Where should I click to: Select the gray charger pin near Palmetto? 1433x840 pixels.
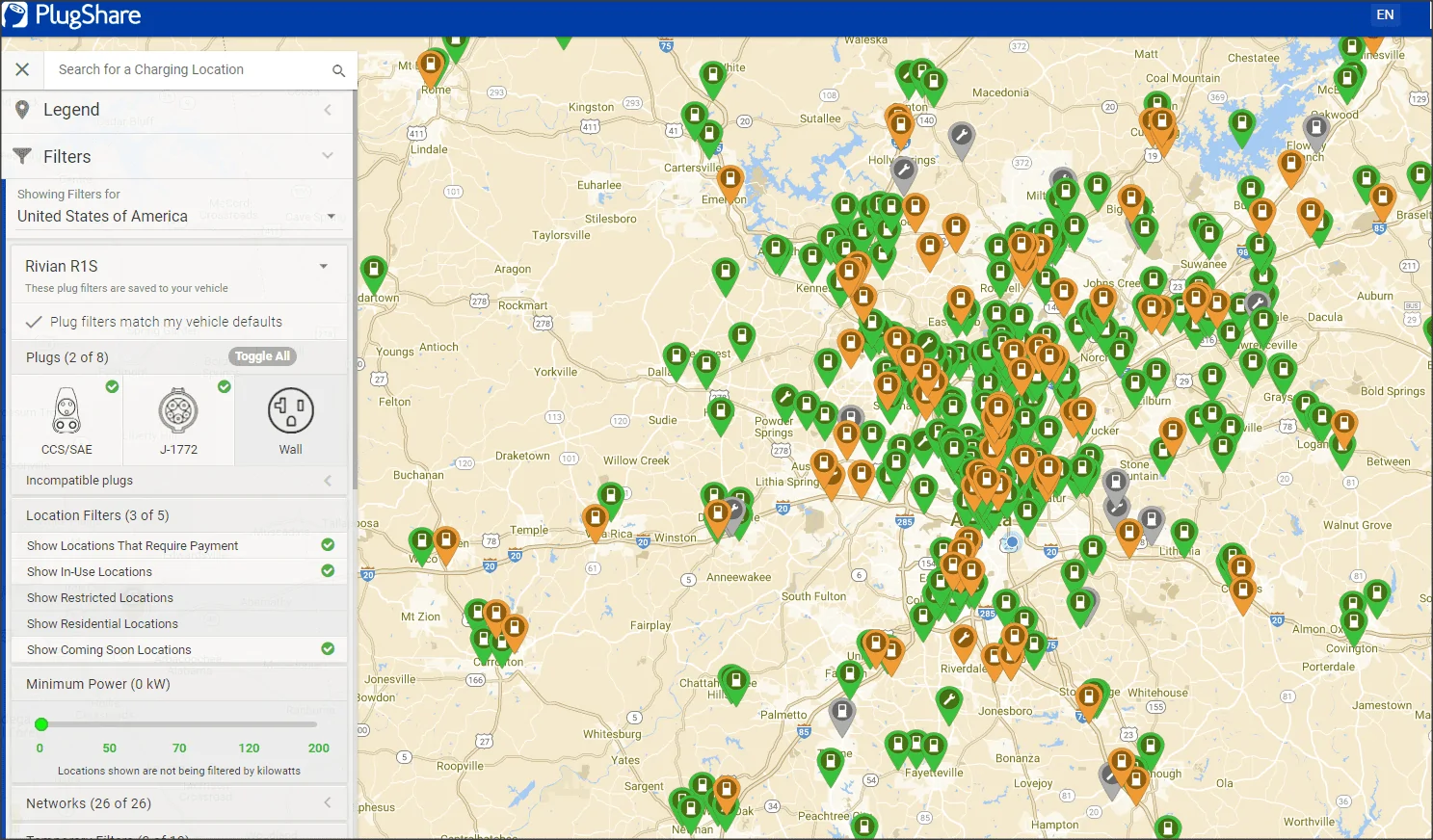(x=842, y=716)
